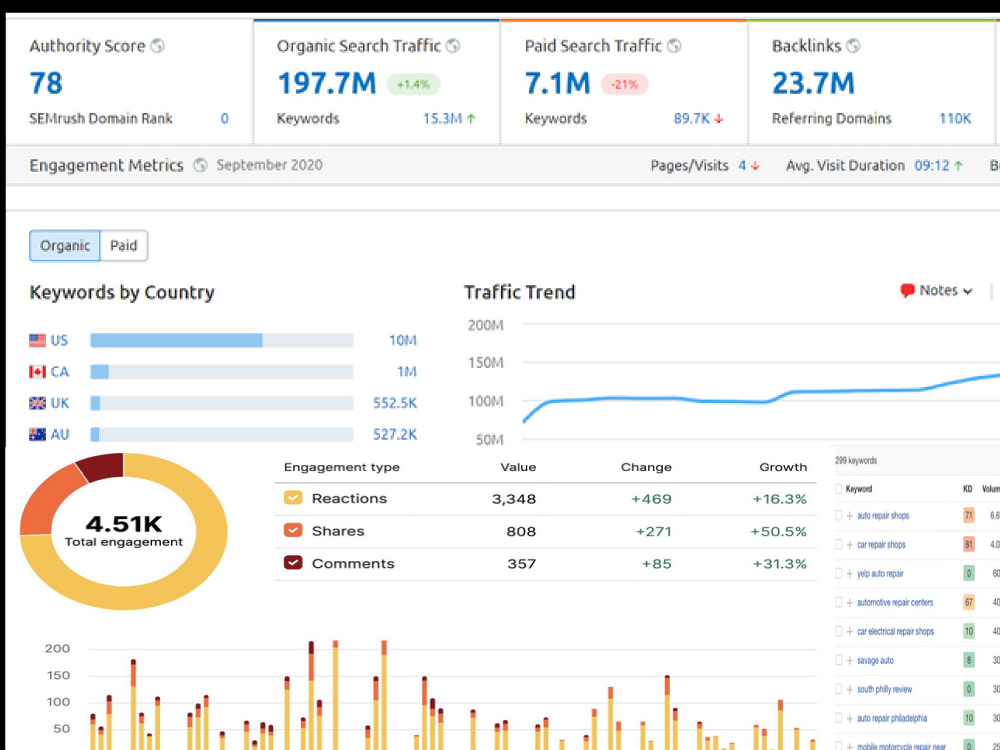This screenshot has height=750, width=1000.
Task: Click the plus icon for south philly review
Action: tap(849, 689)
